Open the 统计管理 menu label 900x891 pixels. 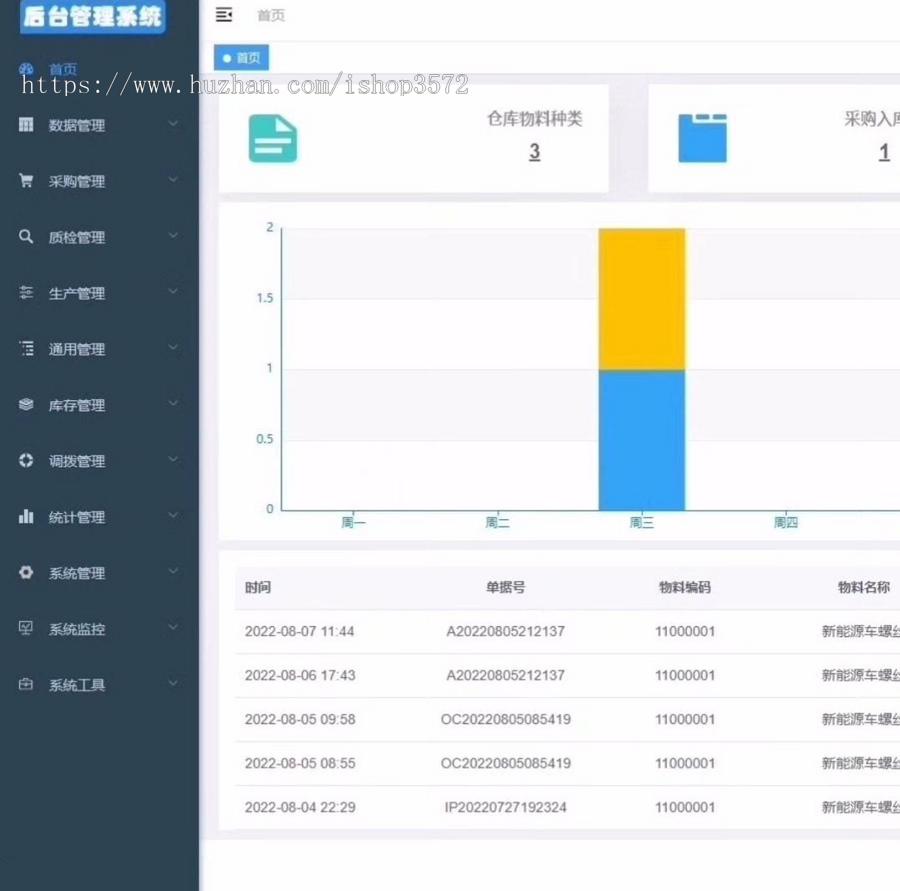click(x=77, y=517)
